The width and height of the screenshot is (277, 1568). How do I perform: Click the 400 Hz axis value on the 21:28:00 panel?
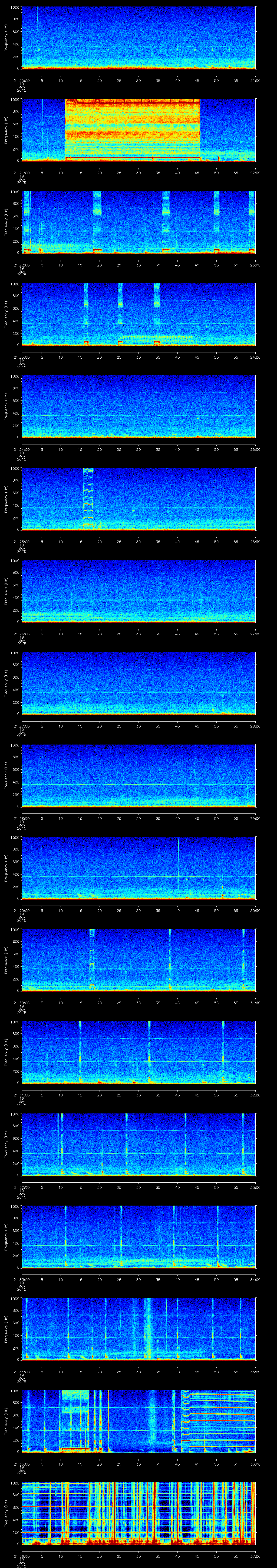(17, 783)
